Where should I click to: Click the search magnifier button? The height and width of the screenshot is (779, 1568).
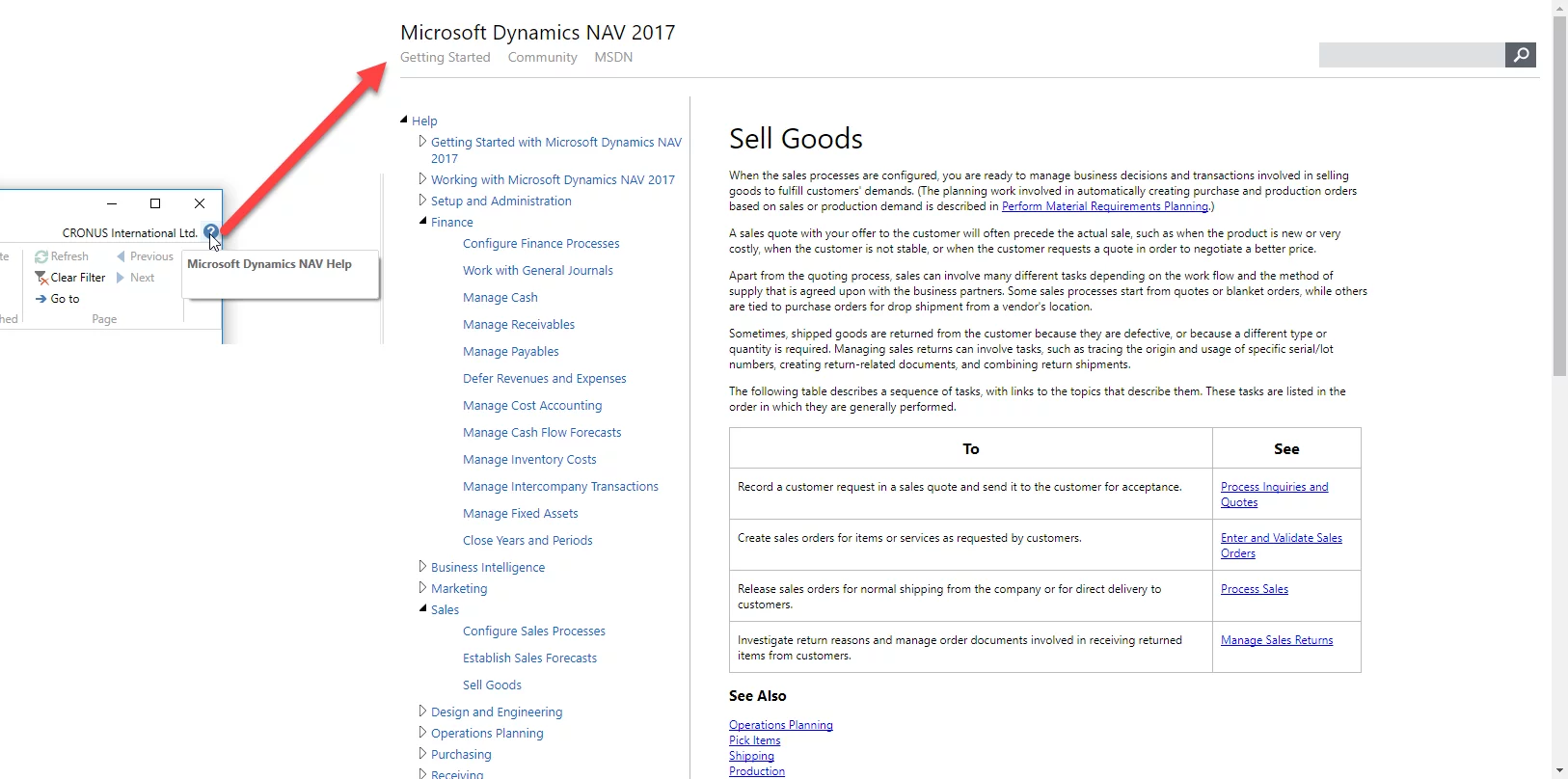point(1520,55)
